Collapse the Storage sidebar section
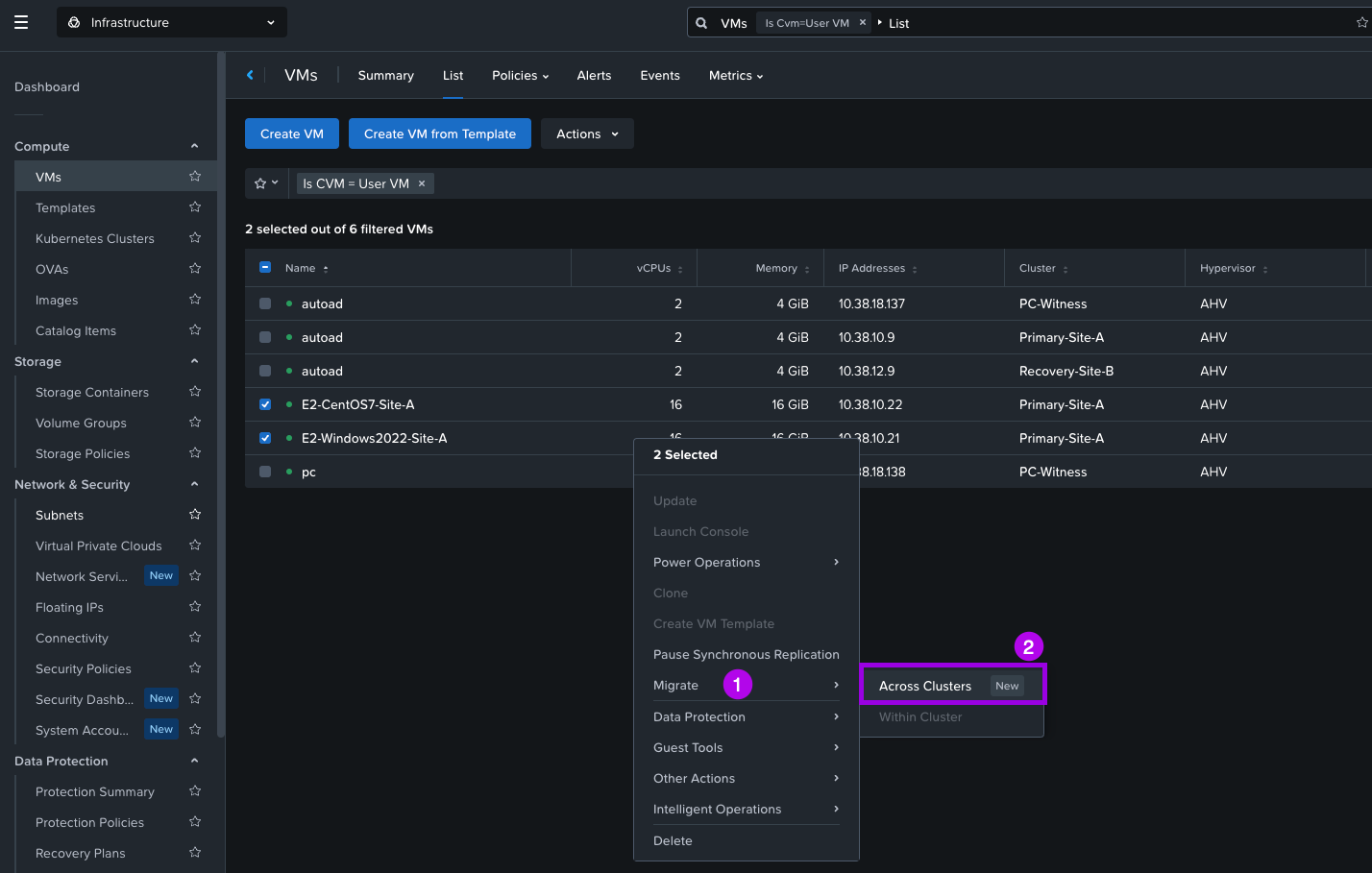 [x=194, y=361]
